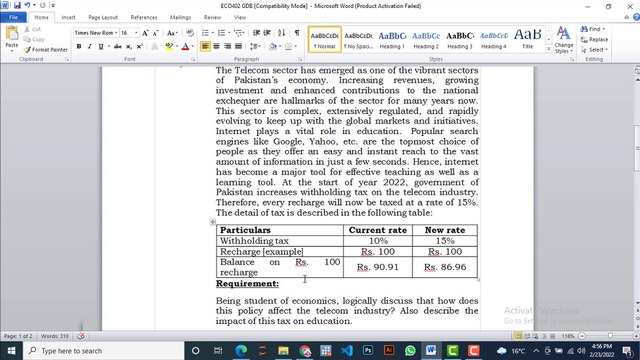This screenshot has width=640, height=360.
Task: Click the font color red A
Action: coord(185,47)
